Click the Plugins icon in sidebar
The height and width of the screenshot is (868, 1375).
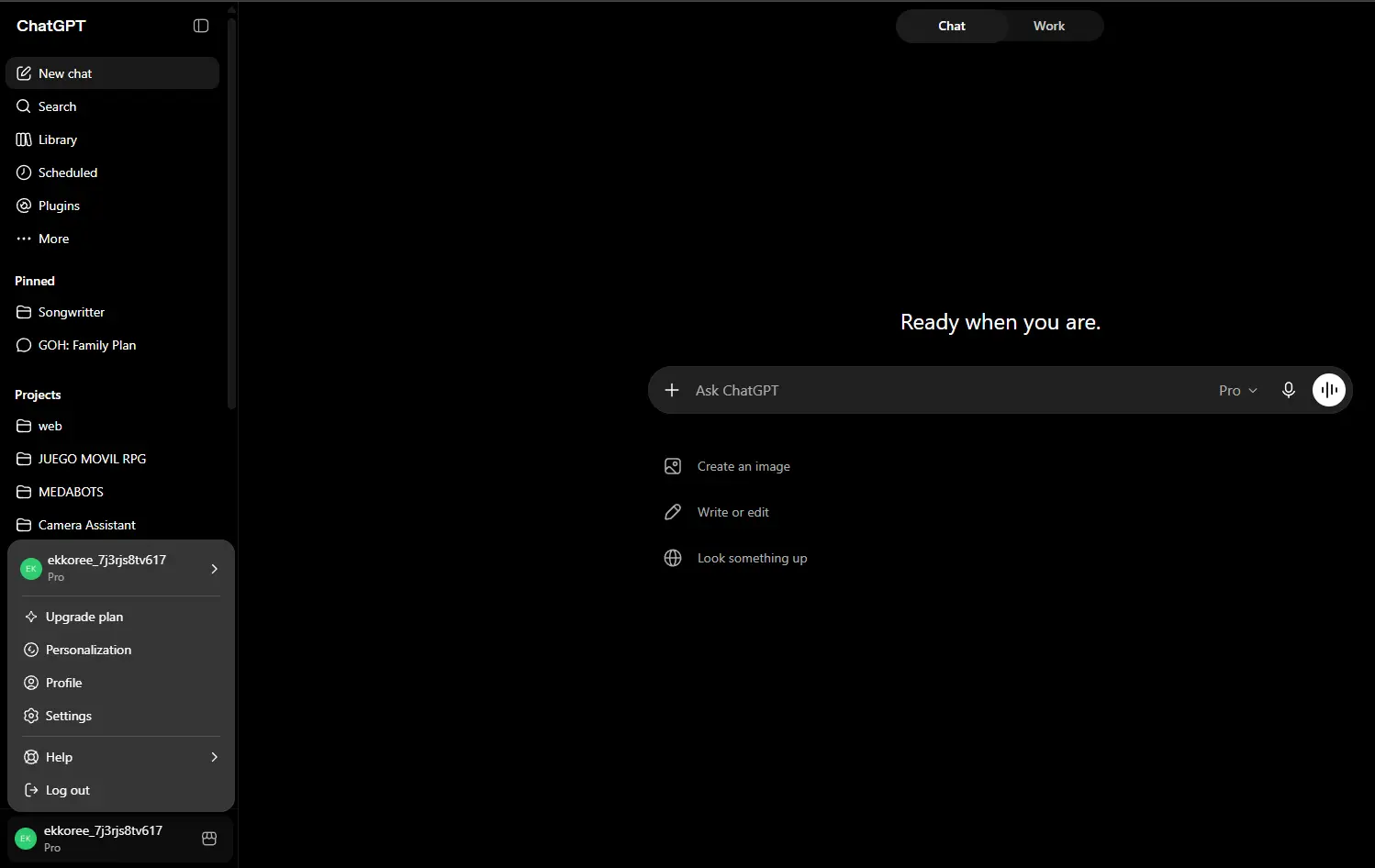(24, 206)
